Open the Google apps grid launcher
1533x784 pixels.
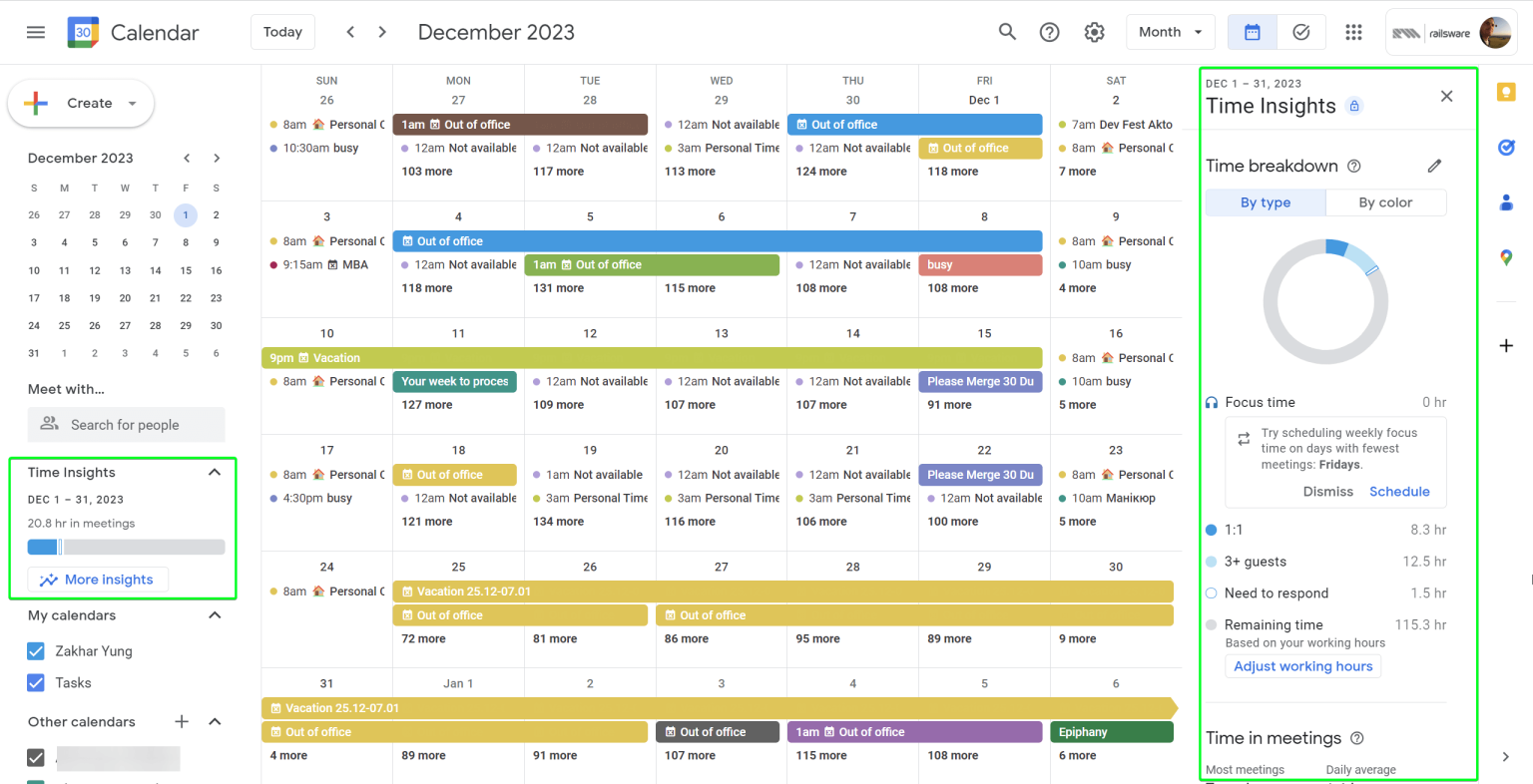[1353, 31]
